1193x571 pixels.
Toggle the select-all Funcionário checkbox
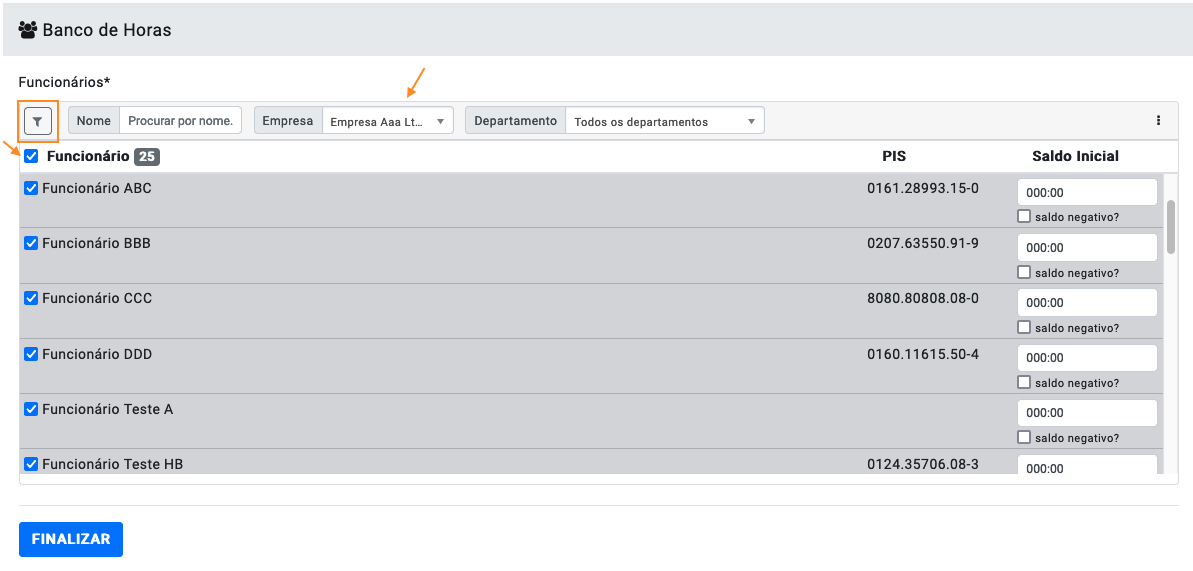click(x=31, y=157)
